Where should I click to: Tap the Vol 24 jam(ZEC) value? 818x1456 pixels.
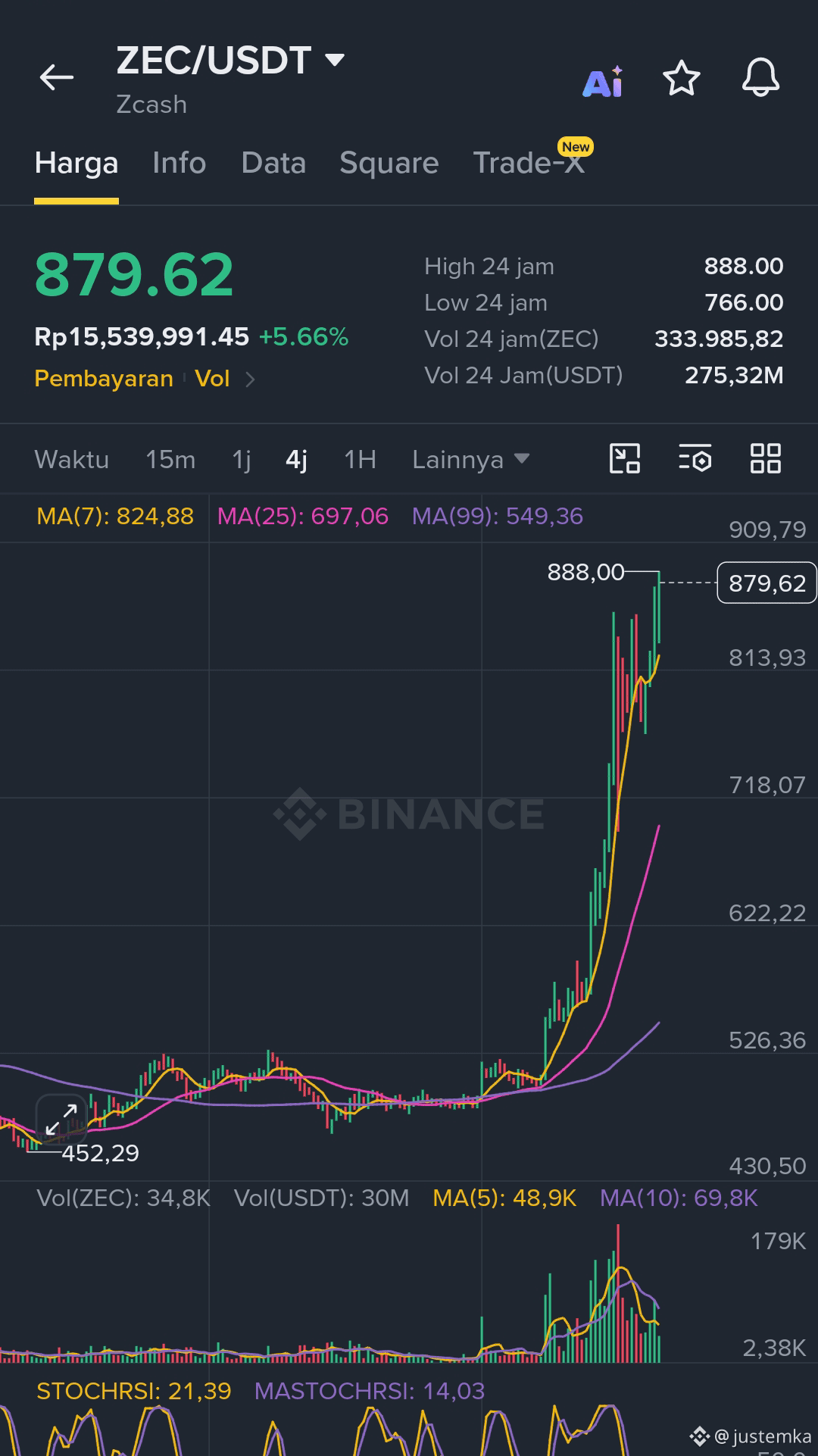click(719, 339)
